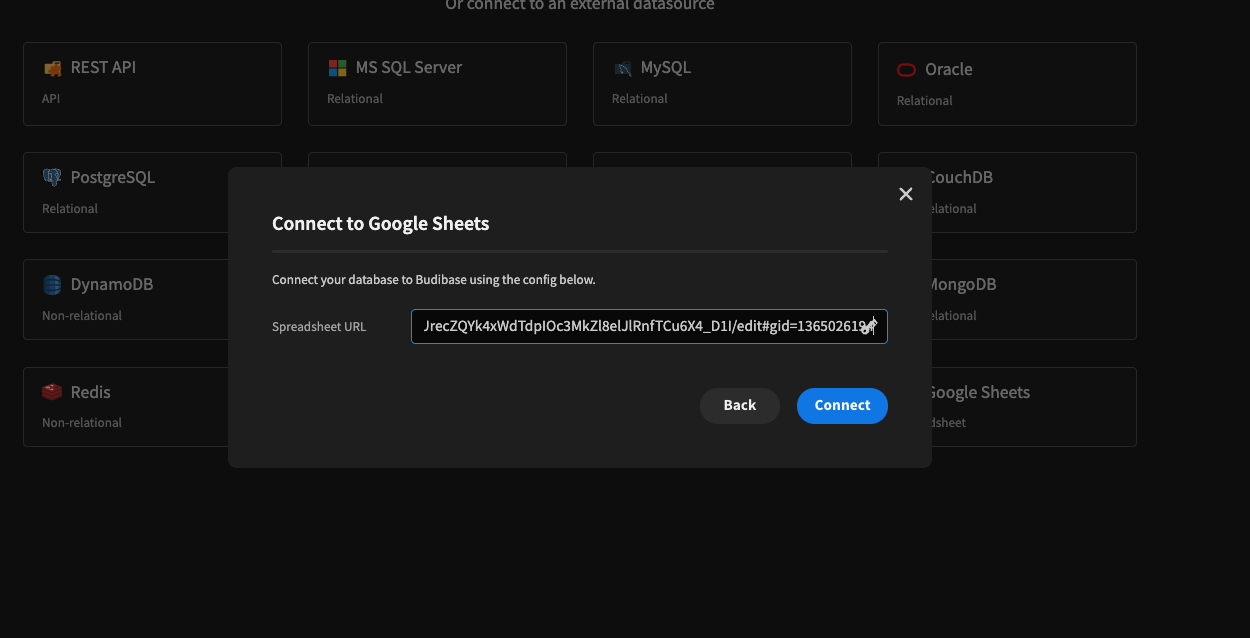Focus the Spreadsheet URL input field
The image size is (1250, 638).
(649, 326)
